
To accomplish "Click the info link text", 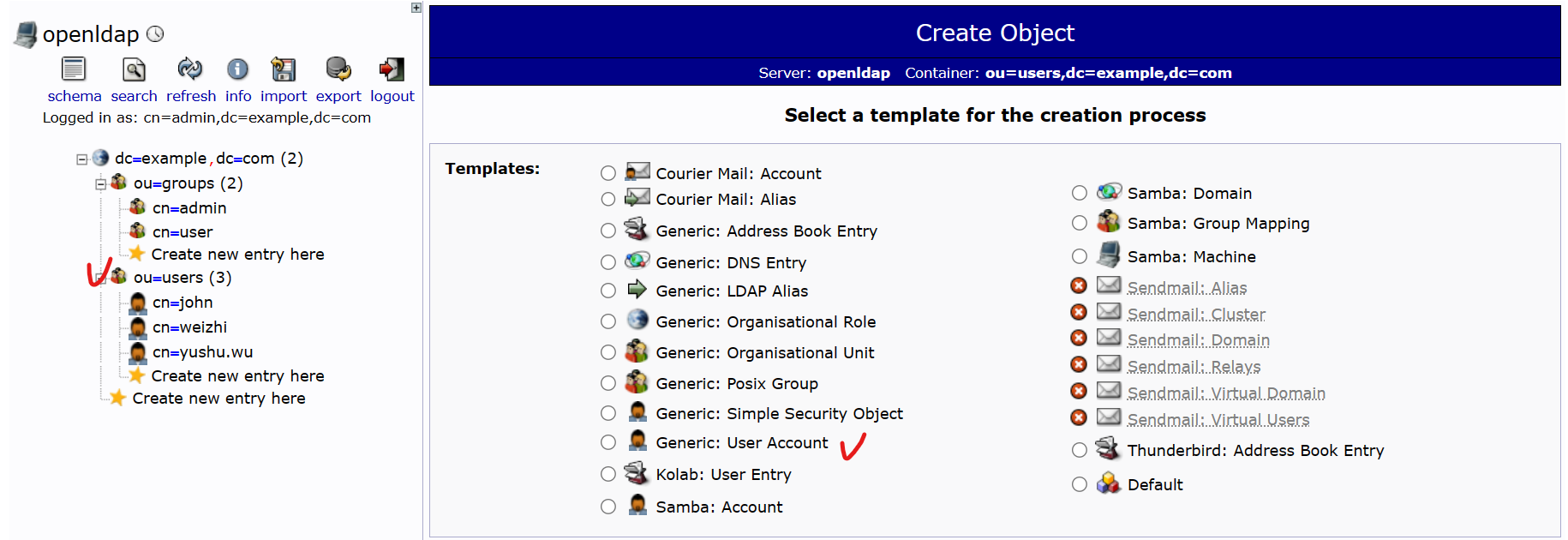I will pos(238,96).
